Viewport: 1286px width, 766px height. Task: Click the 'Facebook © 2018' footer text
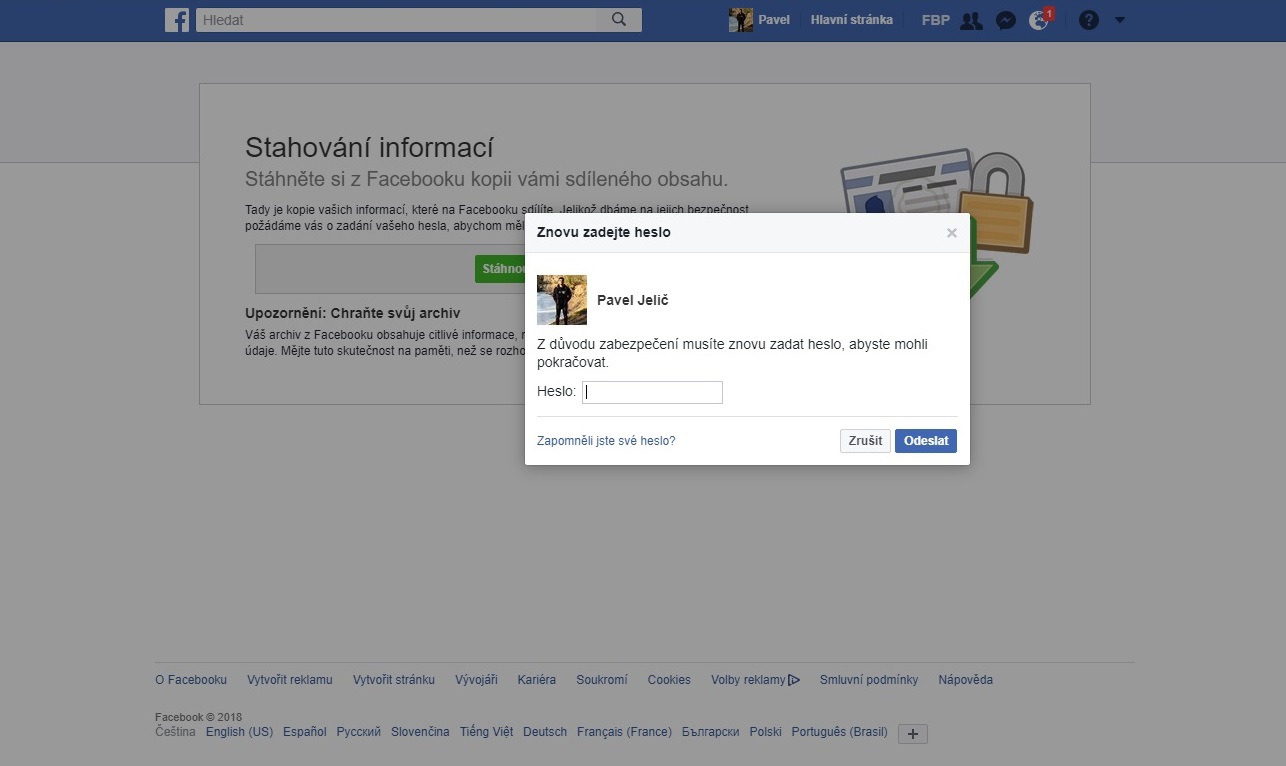point(198,717)
